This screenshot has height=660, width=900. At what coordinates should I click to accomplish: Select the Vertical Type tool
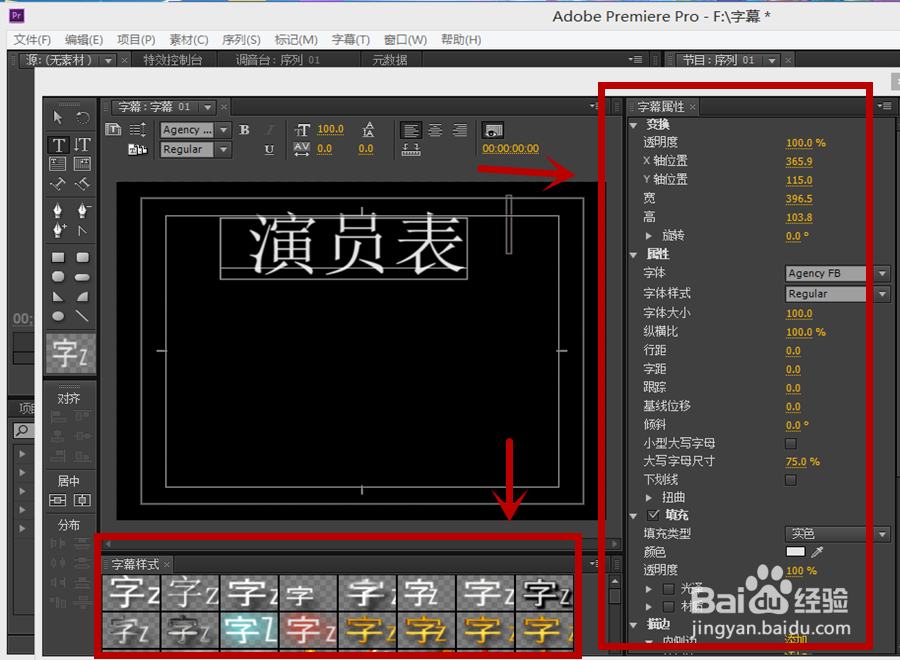83,145
